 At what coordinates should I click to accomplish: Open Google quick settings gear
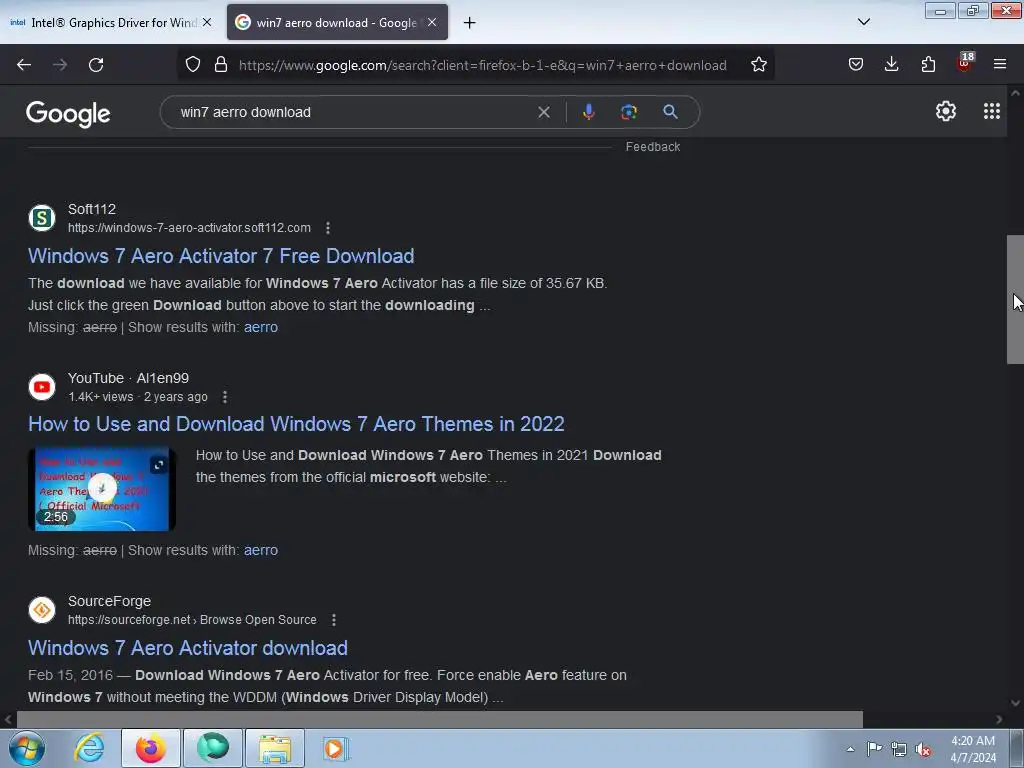click(x=946, y=111)
